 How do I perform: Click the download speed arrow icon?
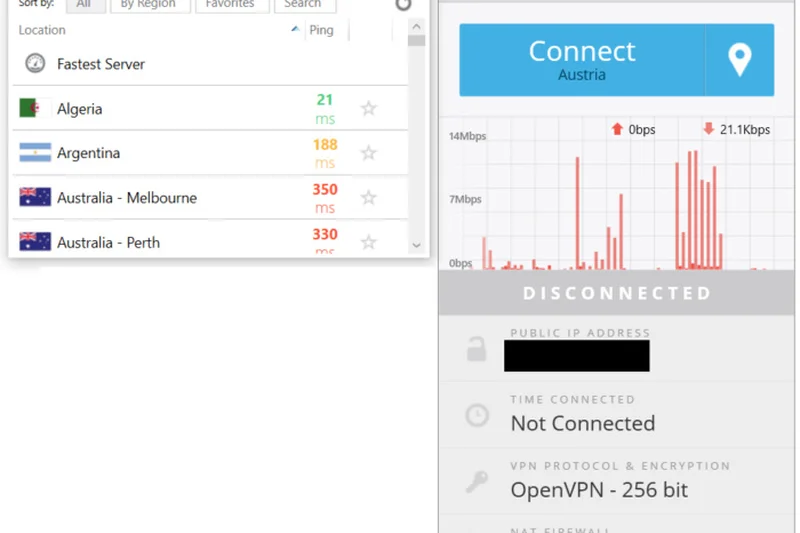[x=709, y=129]
